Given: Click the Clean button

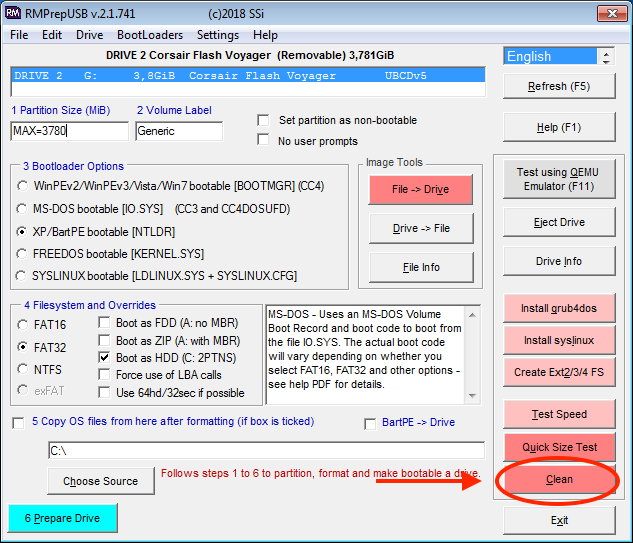Looking at the screenshot, I should [x=559, y=479].
